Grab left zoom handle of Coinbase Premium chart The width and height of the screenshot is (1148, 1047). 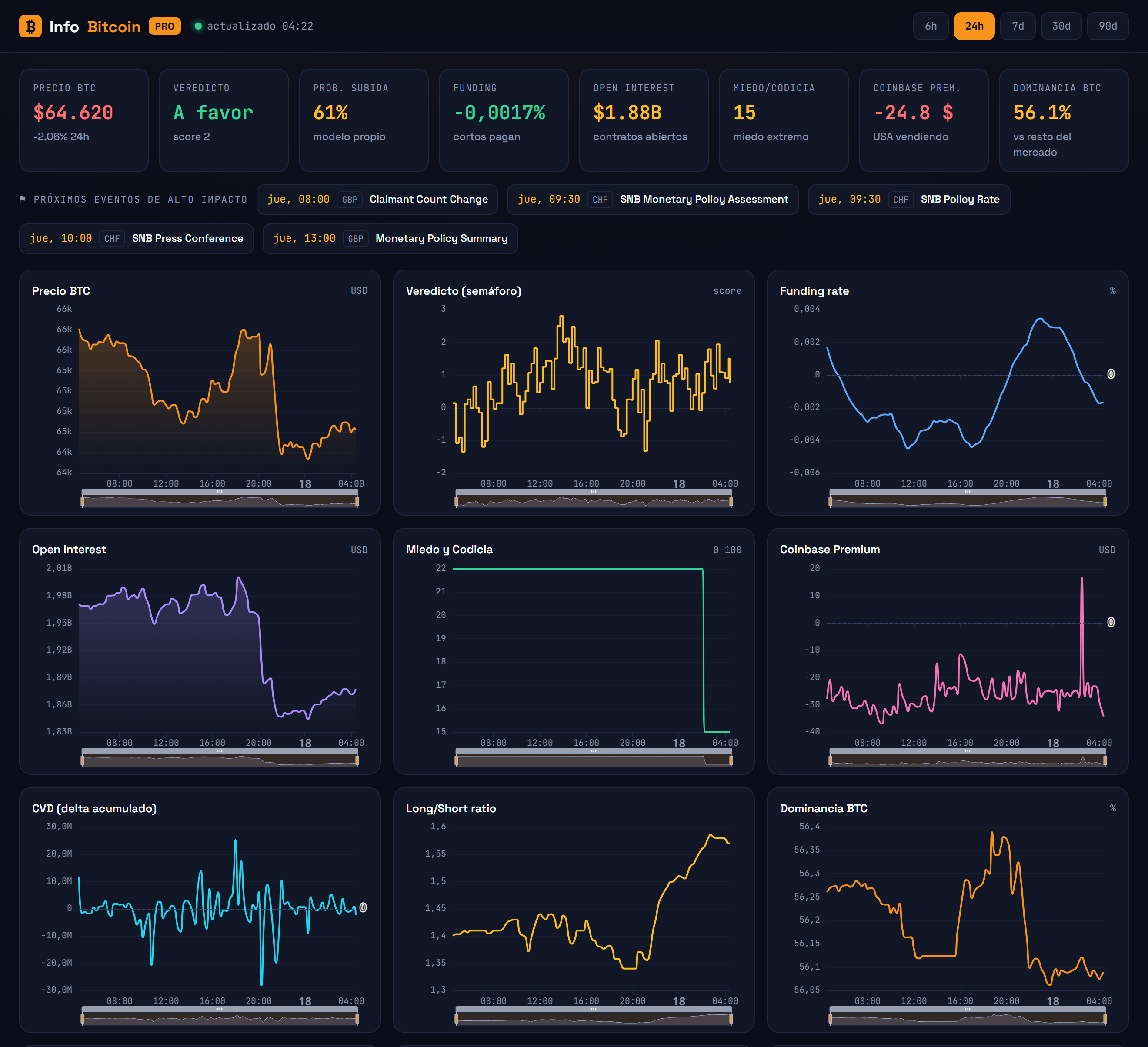click(830, 760)
